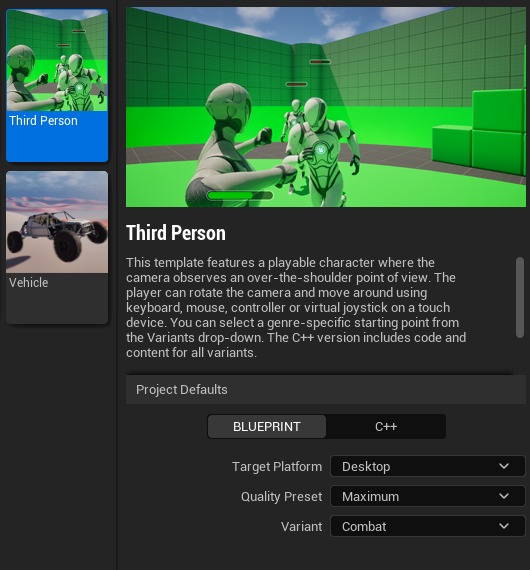Click the Third Person template label
The width and height of the screenshot is (530, 570).
tap(43, 121)
